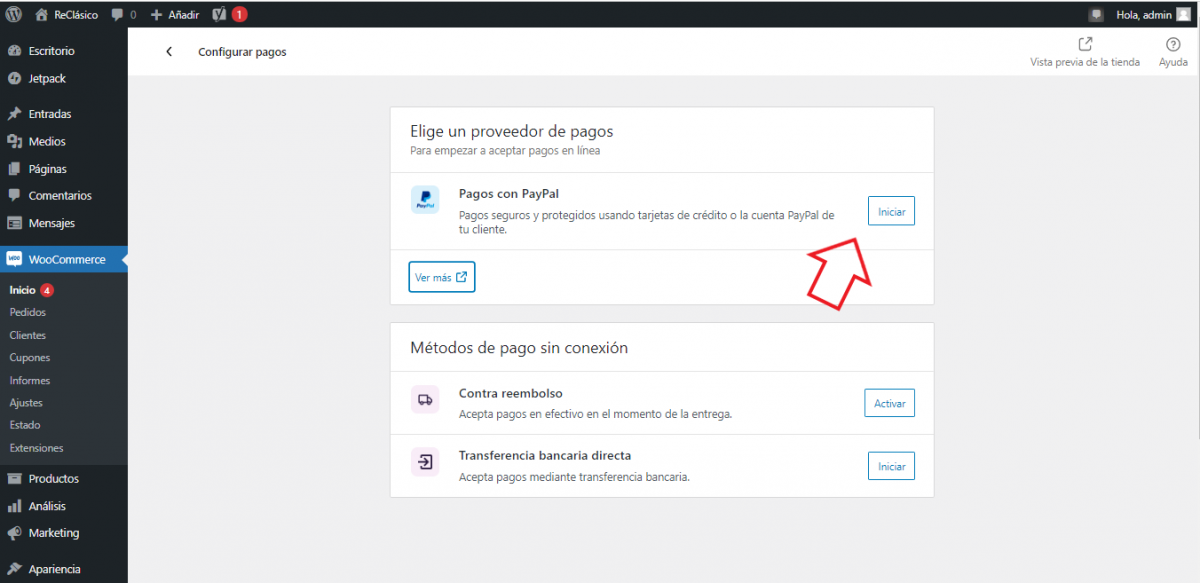Click the PayPal logo icon
Screen dimensions: 1200x583
(x=425, y=200)
